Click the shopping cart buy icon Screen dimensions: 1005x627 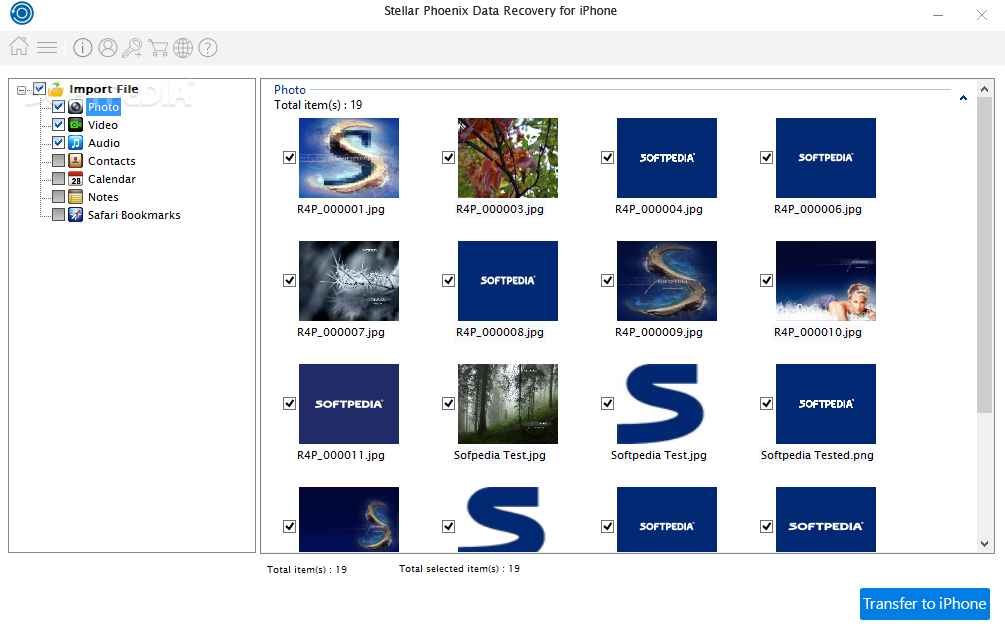[158, 47]
